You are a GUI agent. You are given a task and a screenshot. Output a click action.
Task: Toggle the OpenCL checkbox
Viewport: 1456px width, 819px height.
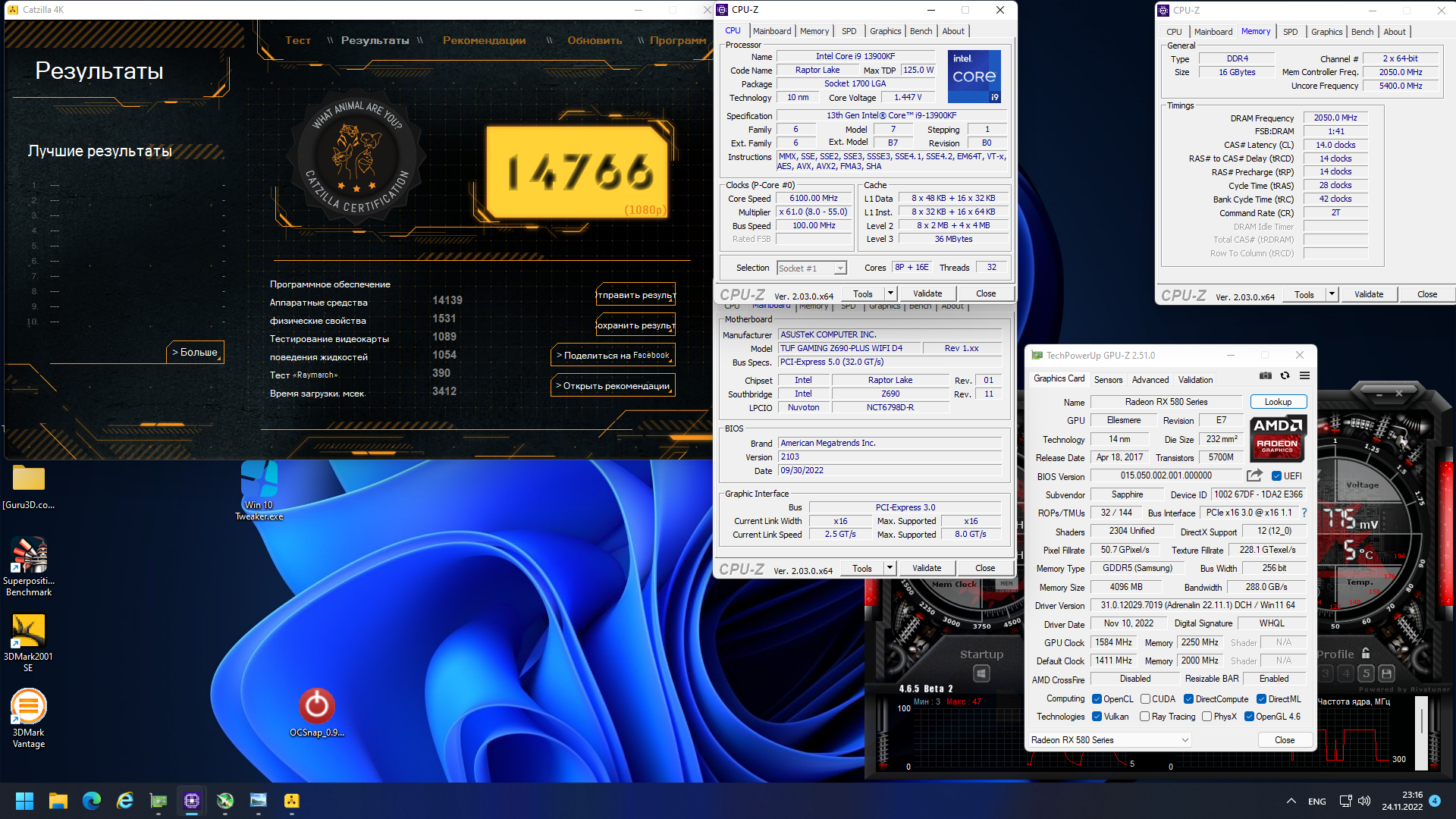point(1097,699)
